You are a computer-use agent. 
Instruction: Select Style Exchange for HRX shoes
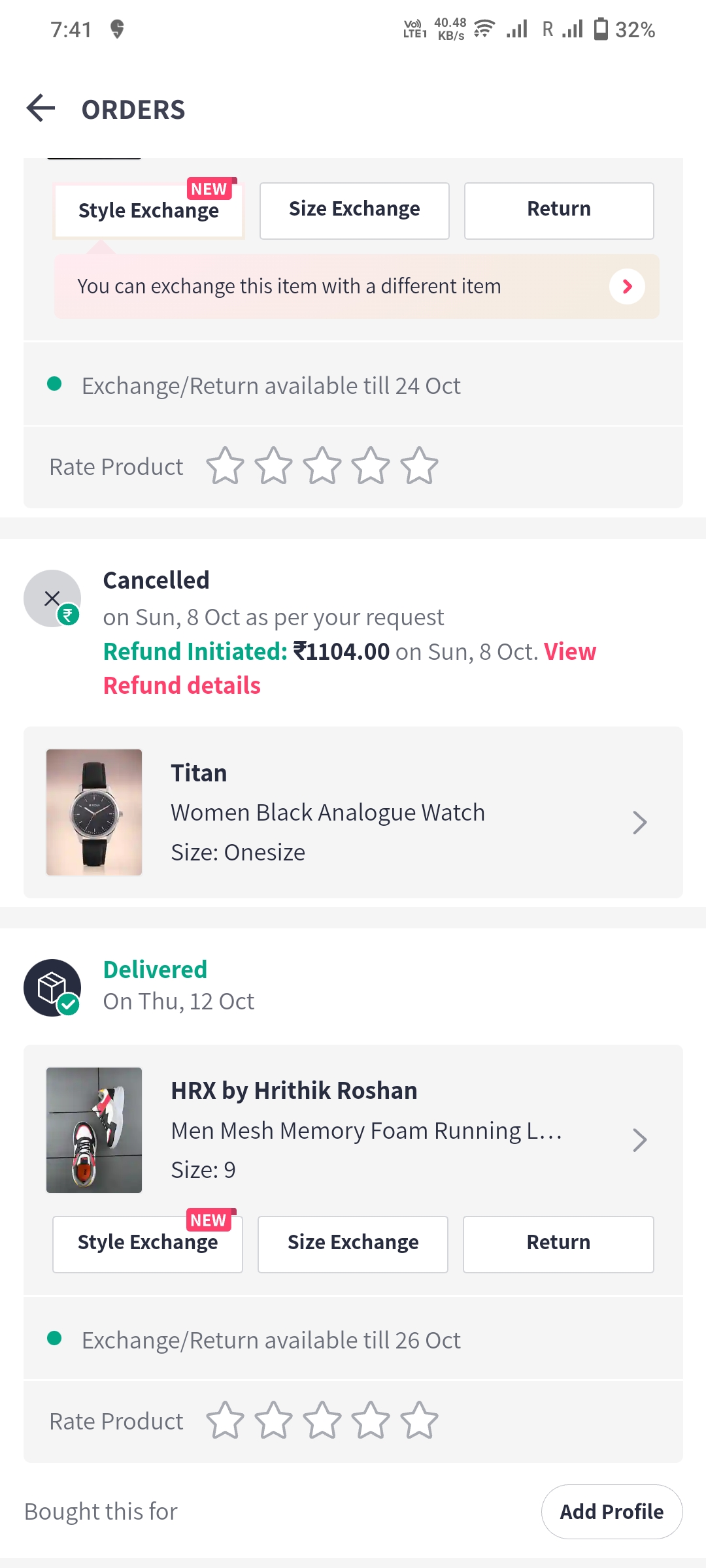pos(148,1243)
